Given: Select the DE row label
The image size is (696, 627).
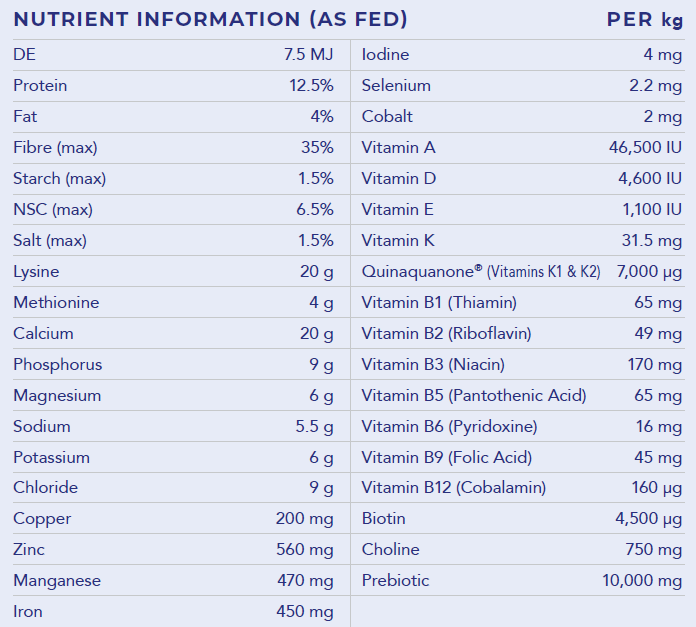Looking at the screenshot, I should click(25, 55).
